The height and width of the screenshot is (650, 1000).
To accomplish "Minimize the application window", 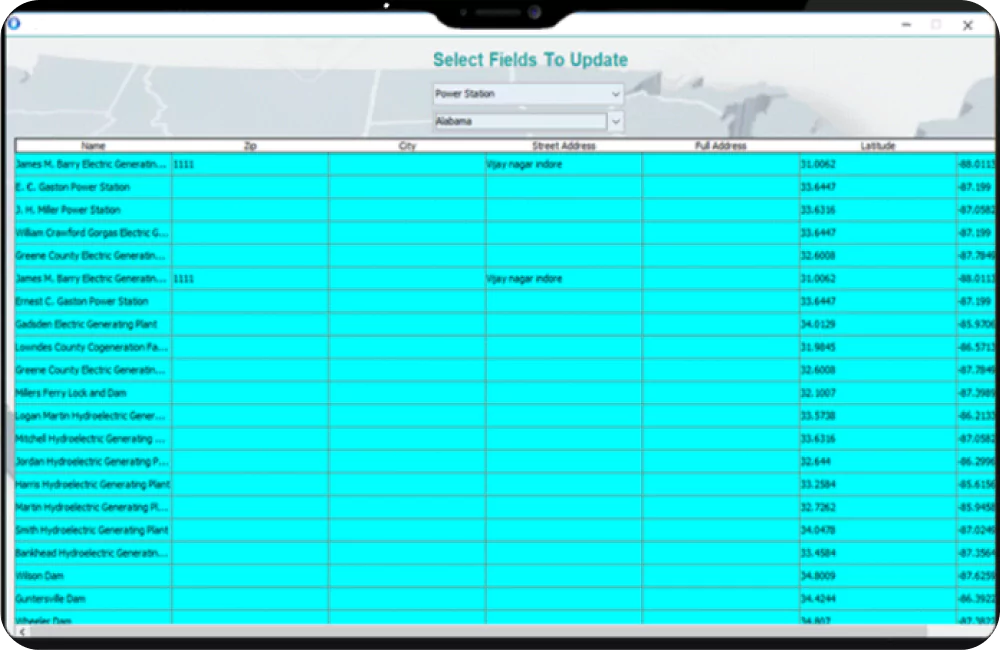I will (x=906, y=25).
